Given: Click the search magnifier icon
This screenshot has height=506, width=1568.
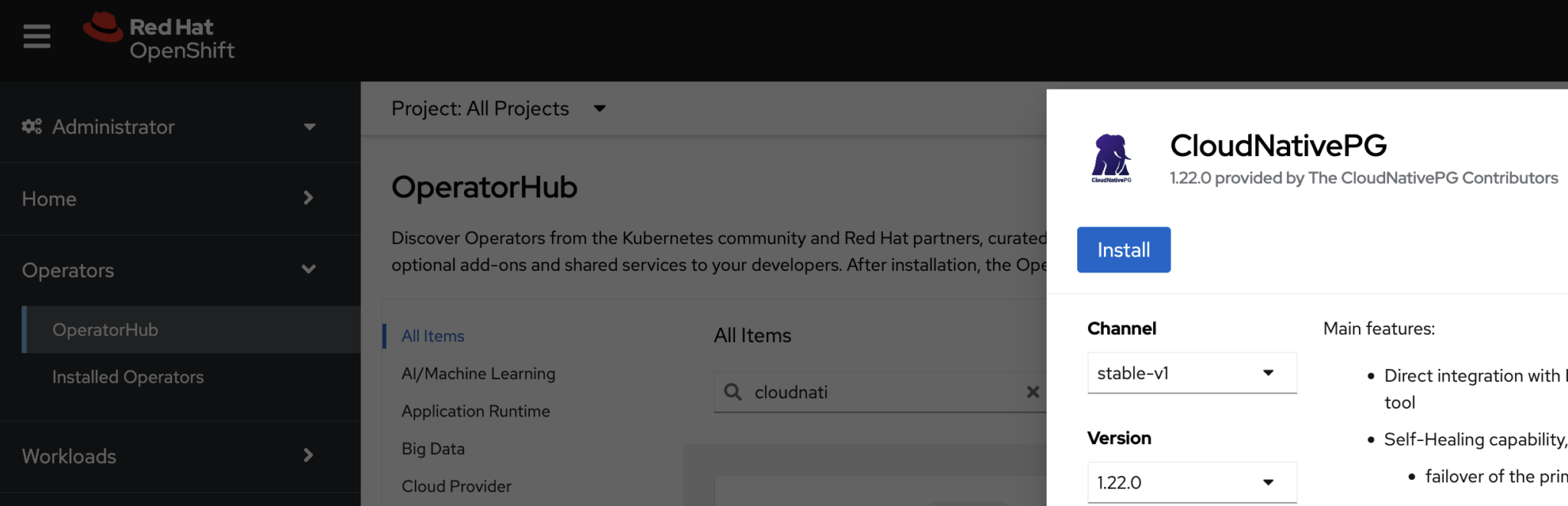Looking at the screenshot, I should tap(733, 392).
